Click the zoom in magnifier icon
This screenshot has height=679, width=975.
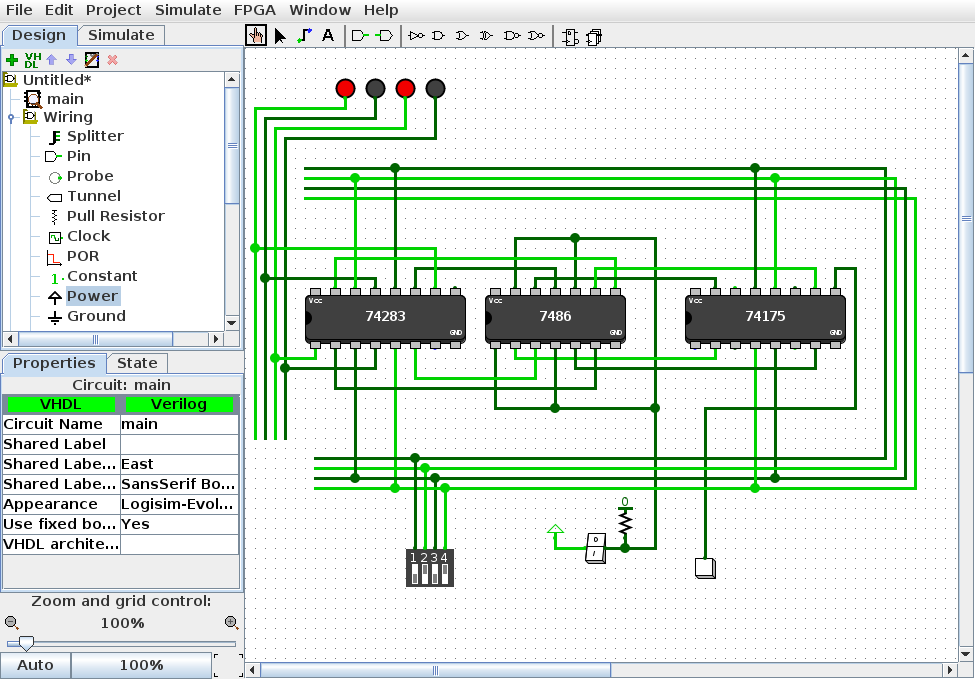point(231,623)
